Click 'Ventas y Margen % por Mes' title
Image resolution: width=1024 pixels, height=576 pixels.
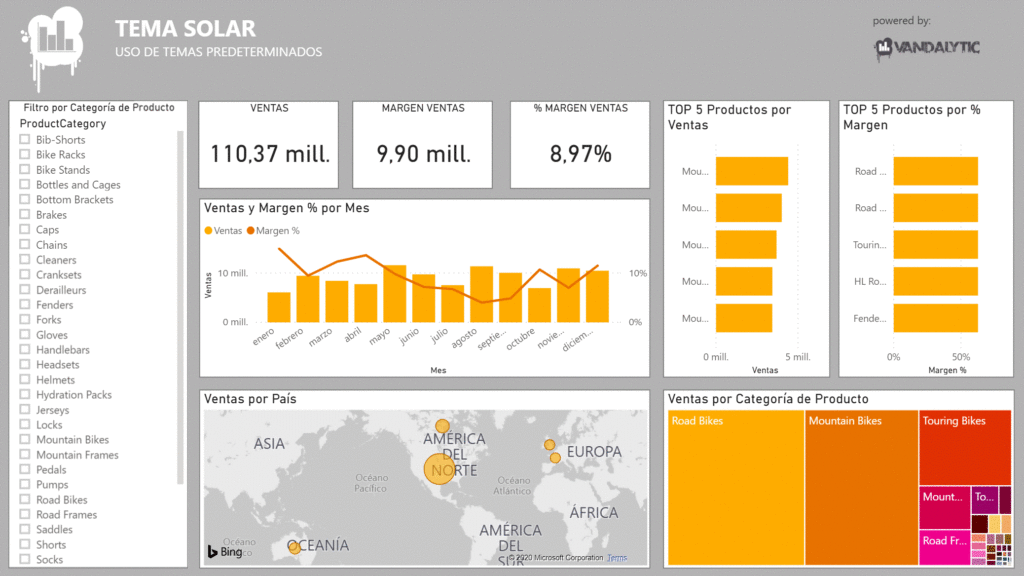[x=287, y=208]
